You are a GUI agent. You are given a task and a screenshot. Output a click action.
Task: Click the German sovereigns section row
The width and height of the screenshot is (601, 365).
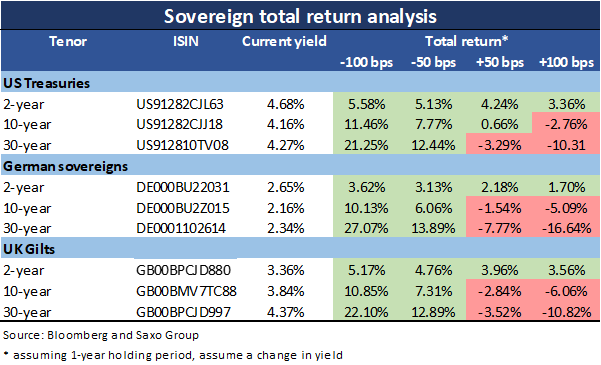click(x=300, y=166)
